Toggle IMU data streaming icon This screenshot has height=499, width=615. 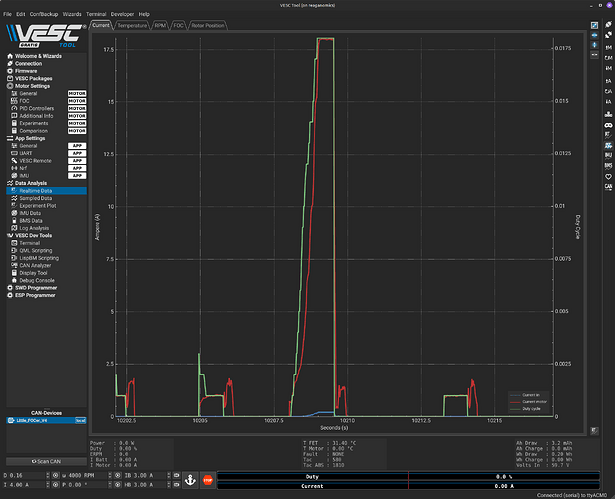608,155
